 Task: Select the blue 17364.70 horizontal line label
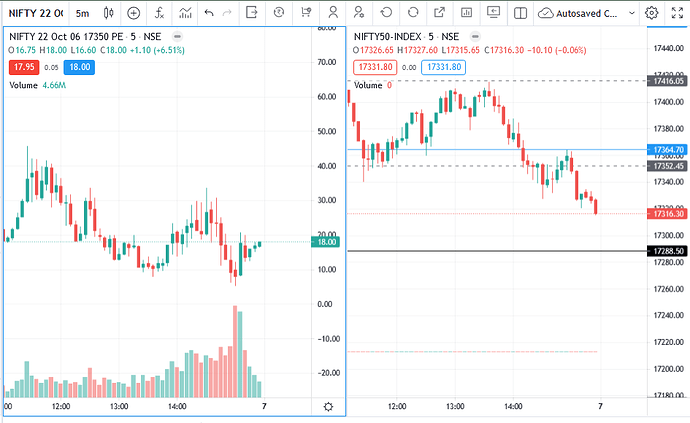pyautogui.click(x=668, y=150)
